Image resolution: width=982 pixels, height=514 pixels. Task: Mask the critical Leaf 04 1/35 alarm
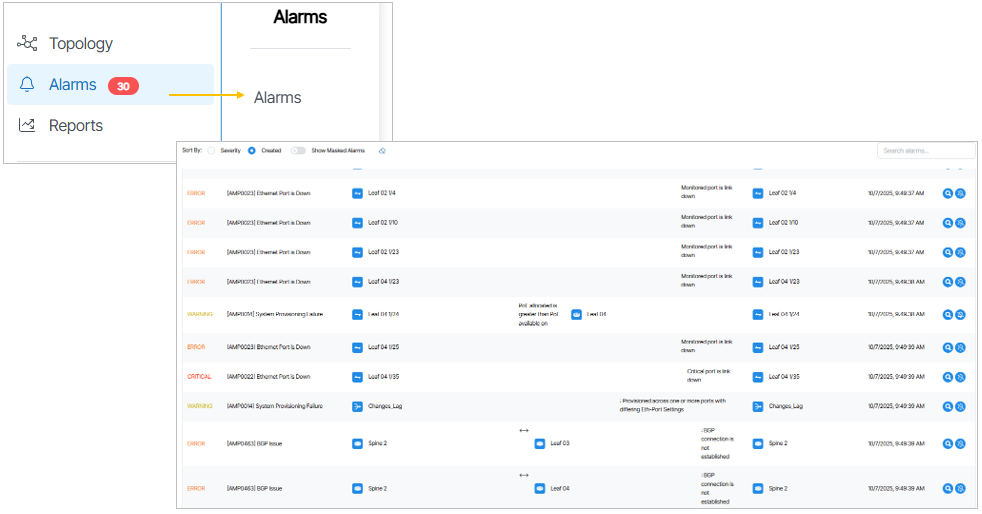[960, 377]
